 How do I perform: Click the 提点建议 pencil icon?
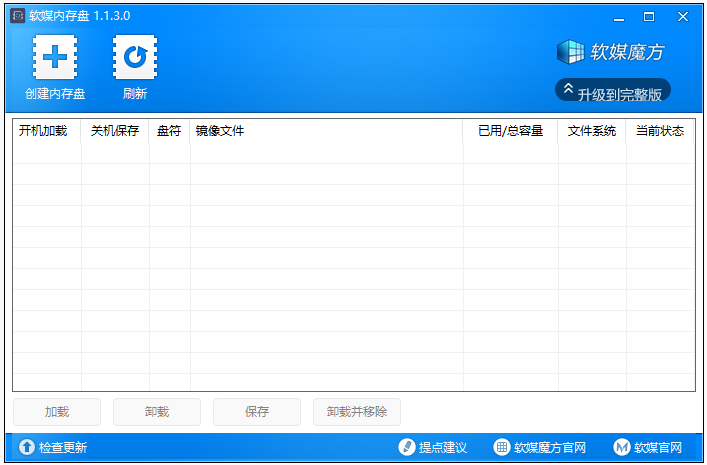click(x=406, y=447)
